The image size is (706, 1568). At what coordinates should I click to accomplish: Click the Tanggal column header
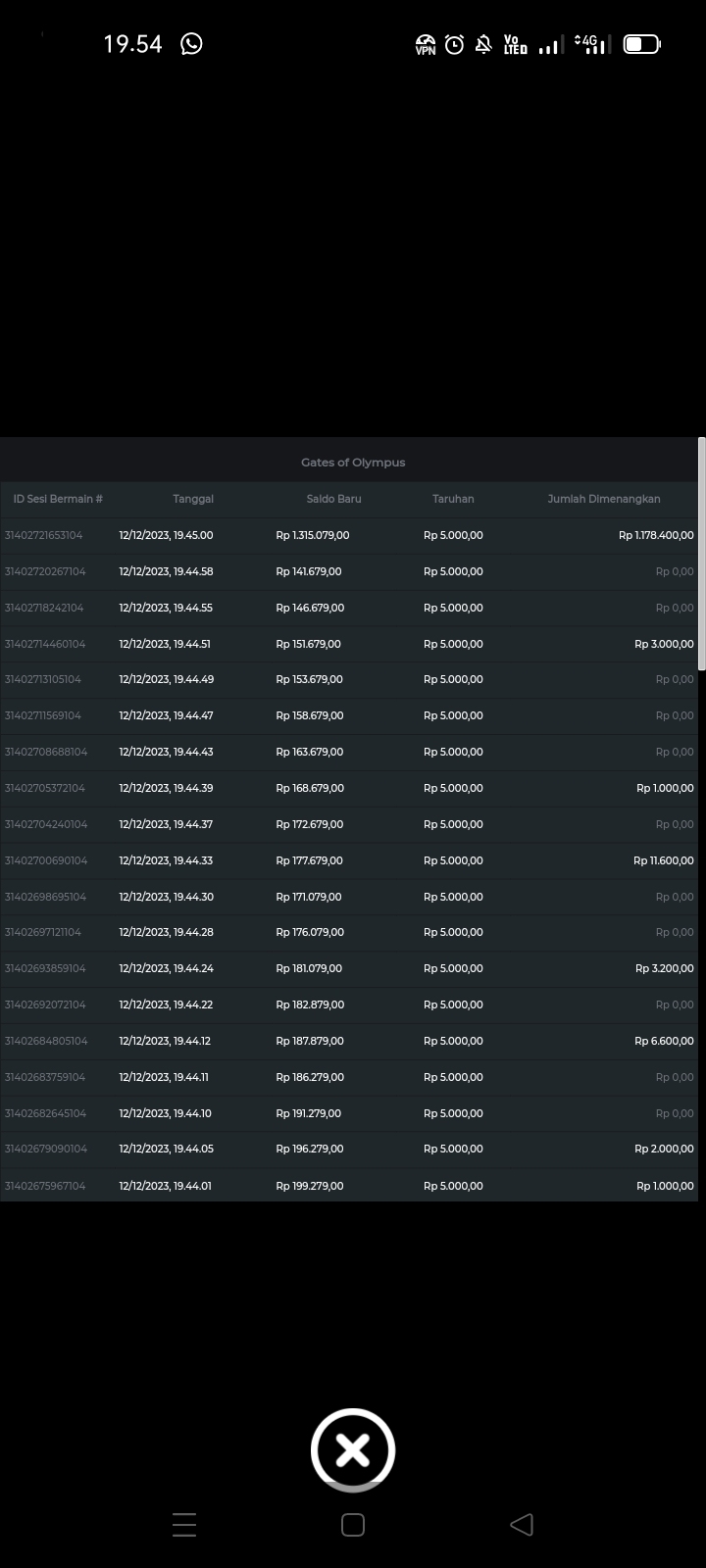193,499
